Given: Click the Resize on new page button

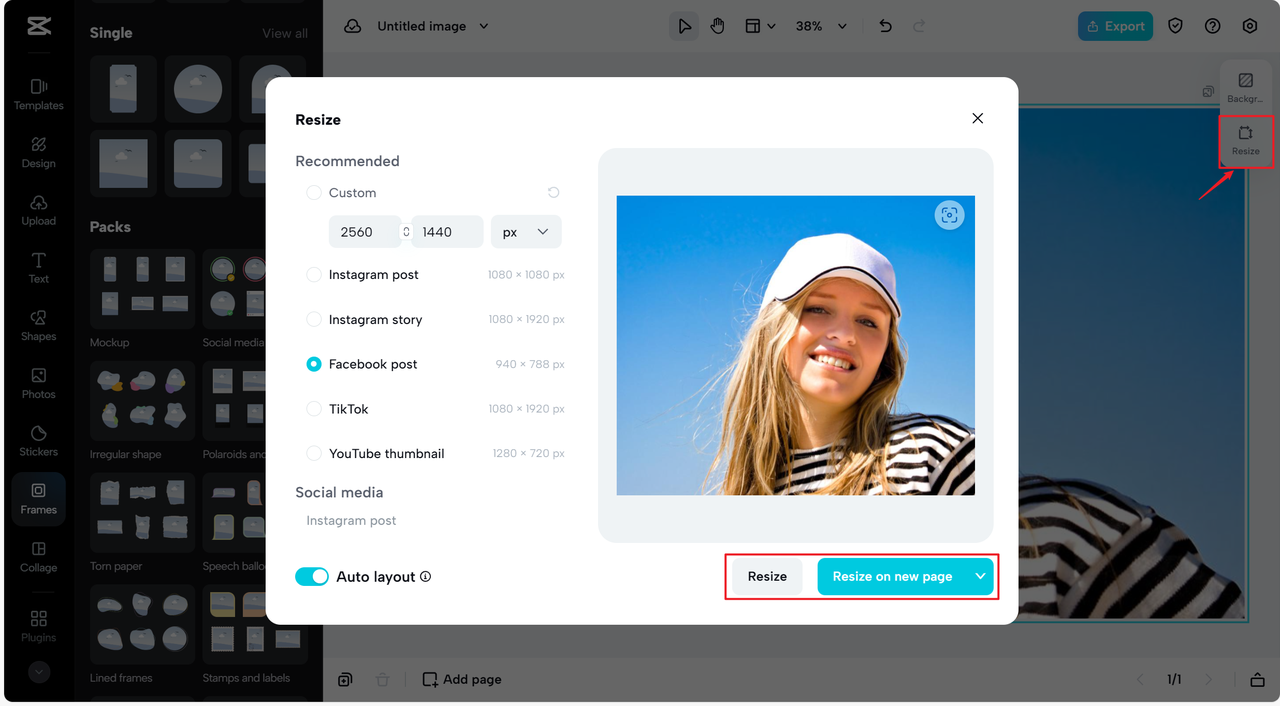Looking at the screenshot, I should tap(892, 576).
